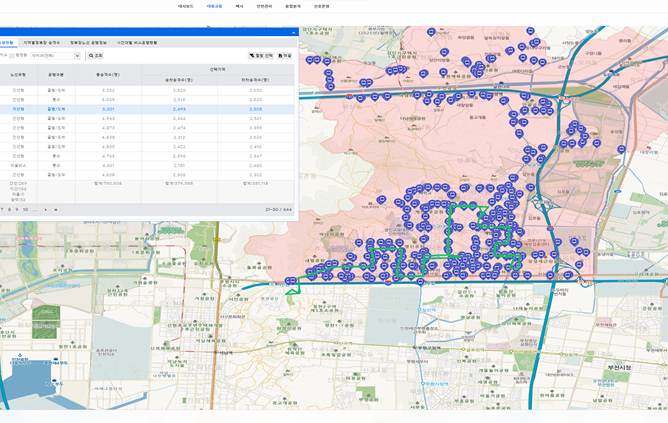Select the 마을버스 row in the table
This screenshot has height=423, width=668.
(147, 165)
